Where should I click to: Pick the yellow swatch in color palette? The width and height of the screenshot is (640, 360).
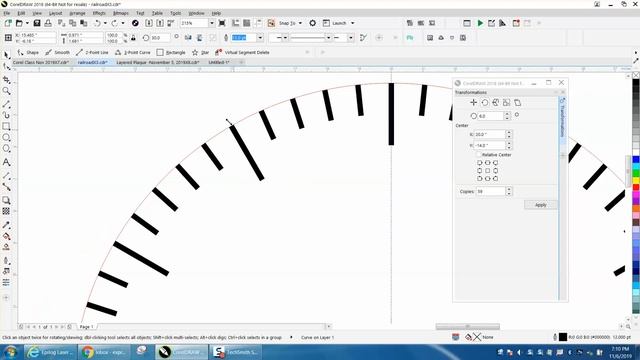(636, 180)
